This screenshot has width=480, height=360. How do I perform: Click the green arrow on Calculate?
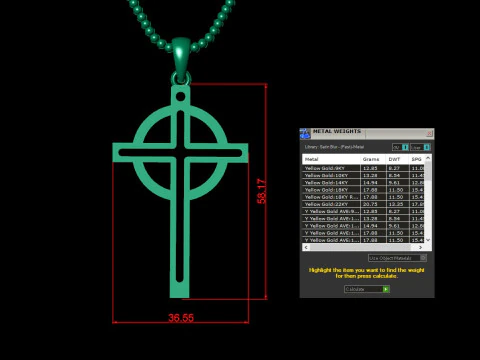(x=386, y=289)
